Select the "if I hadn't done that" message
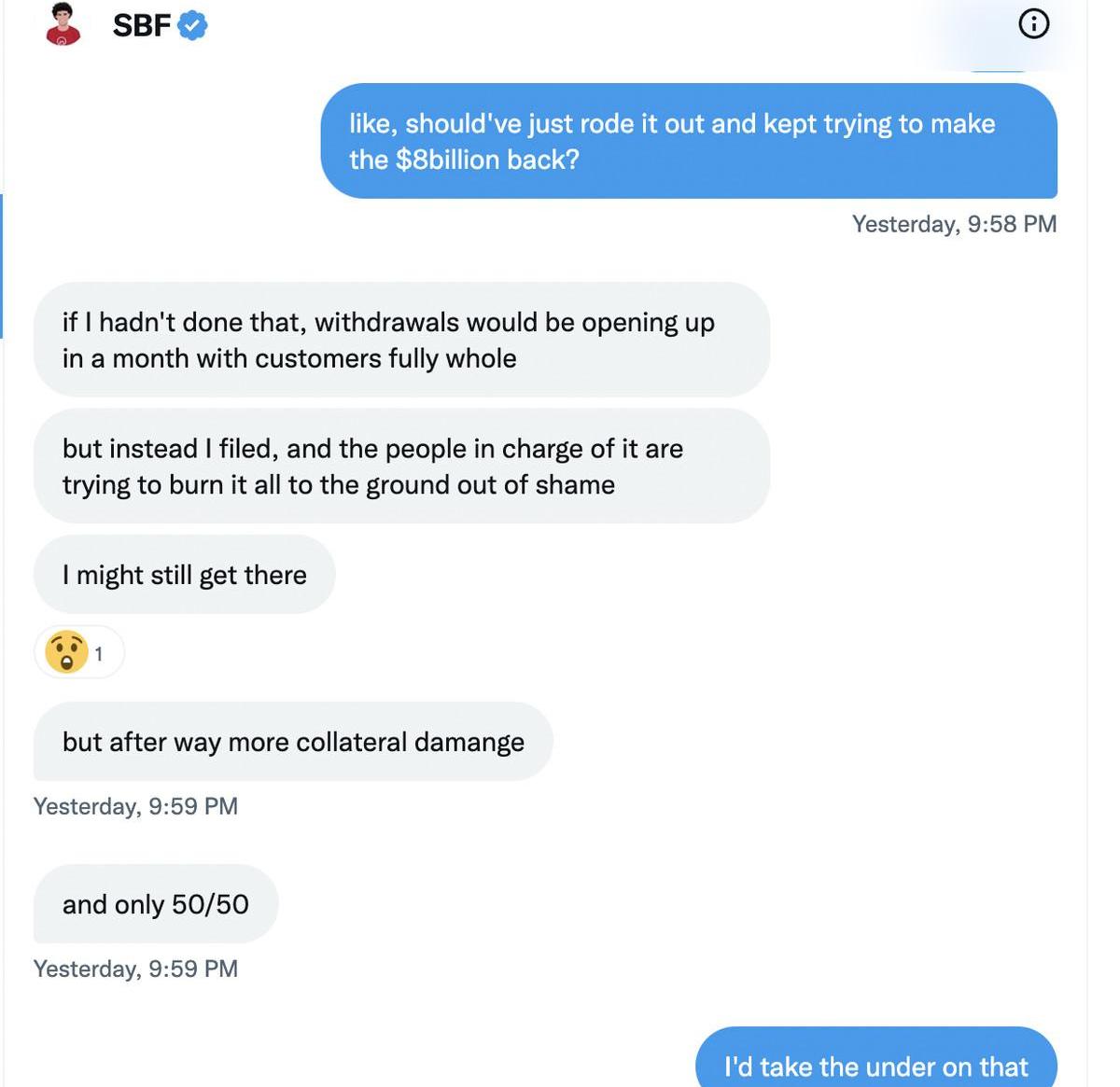This screenshot has width=1120, height=1087. point(401,340)
